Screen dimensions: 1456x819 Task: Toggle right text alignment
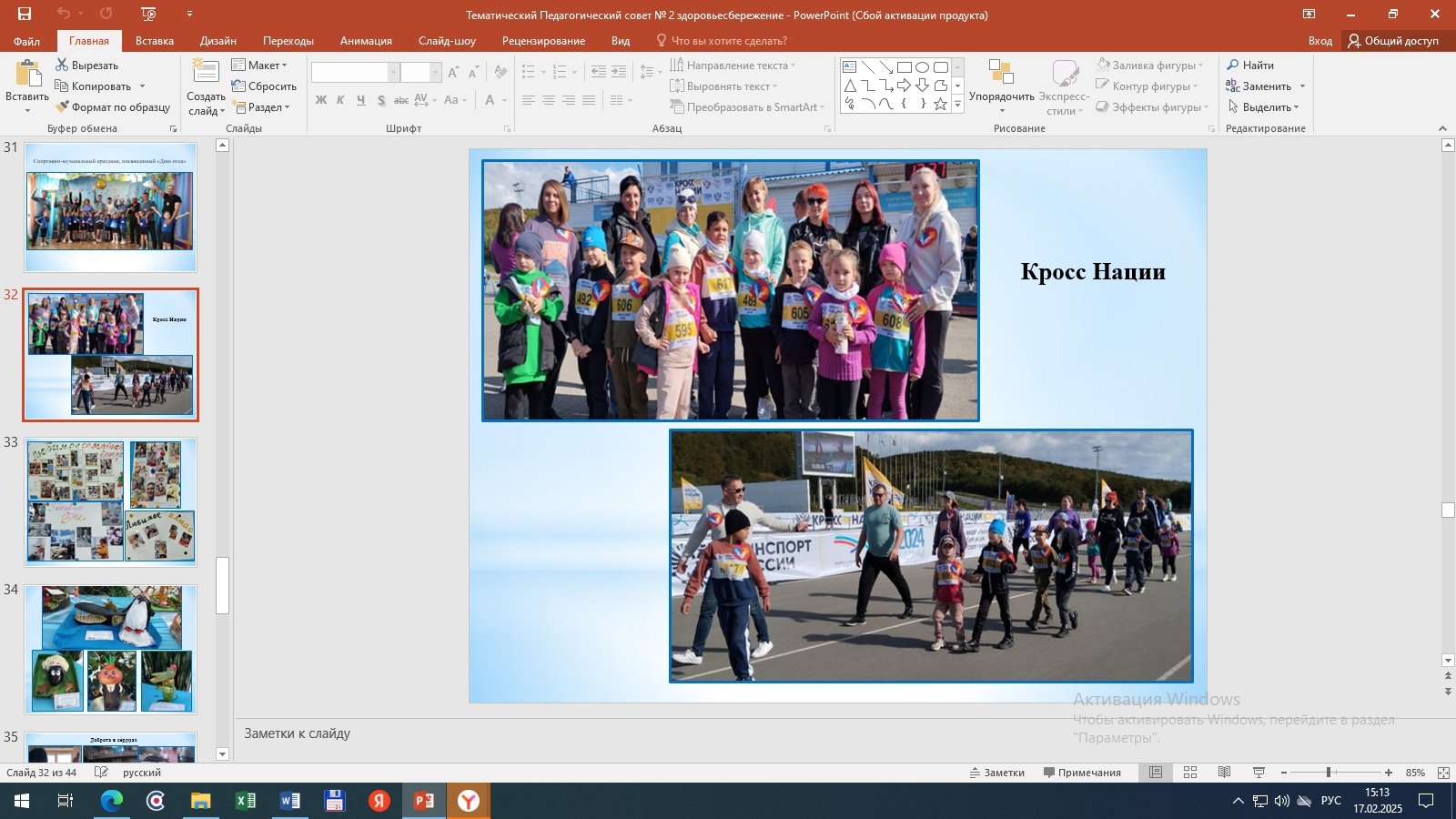tap(569, 100)
